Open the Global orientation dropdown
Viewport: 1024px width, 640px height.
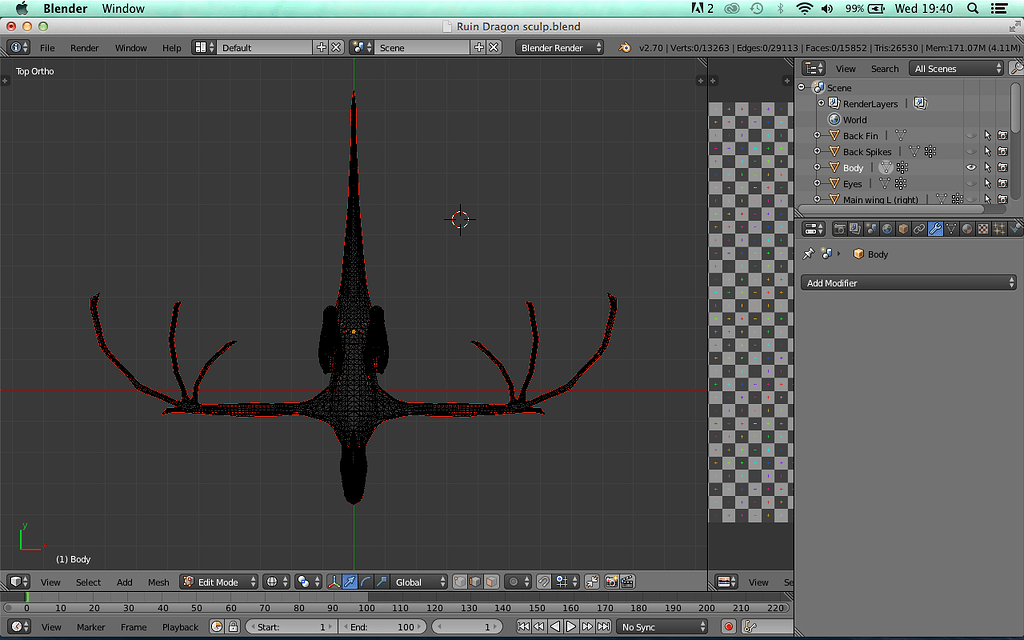pyautogui.click(x=419, y=582)
